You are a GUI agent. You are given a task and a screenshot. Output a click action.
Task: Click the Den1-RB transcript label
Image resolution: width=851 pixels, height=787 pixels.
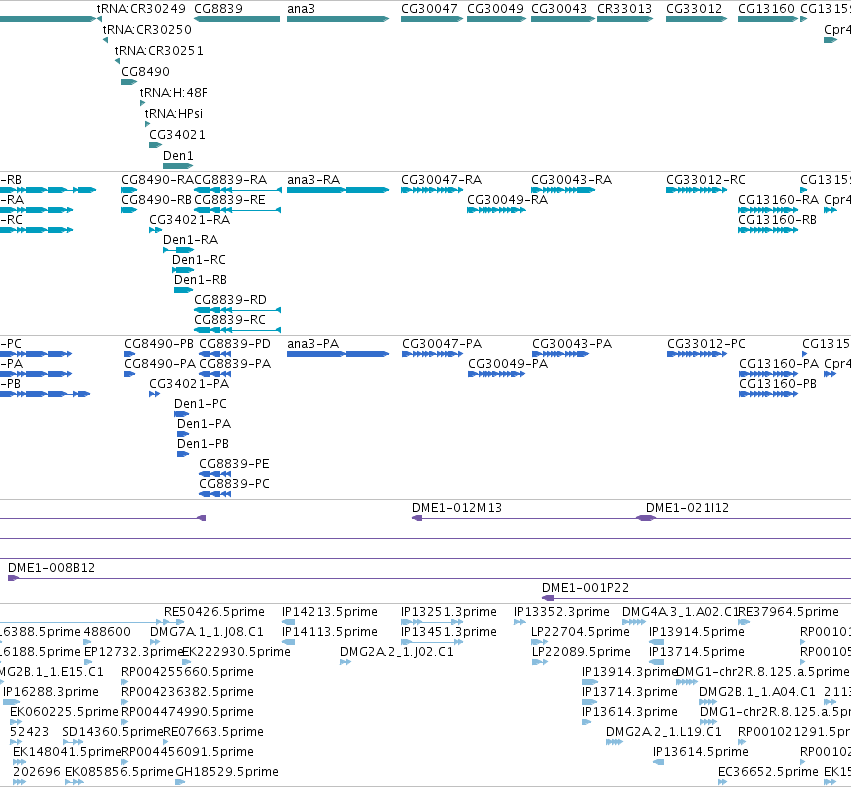[200, 280]
